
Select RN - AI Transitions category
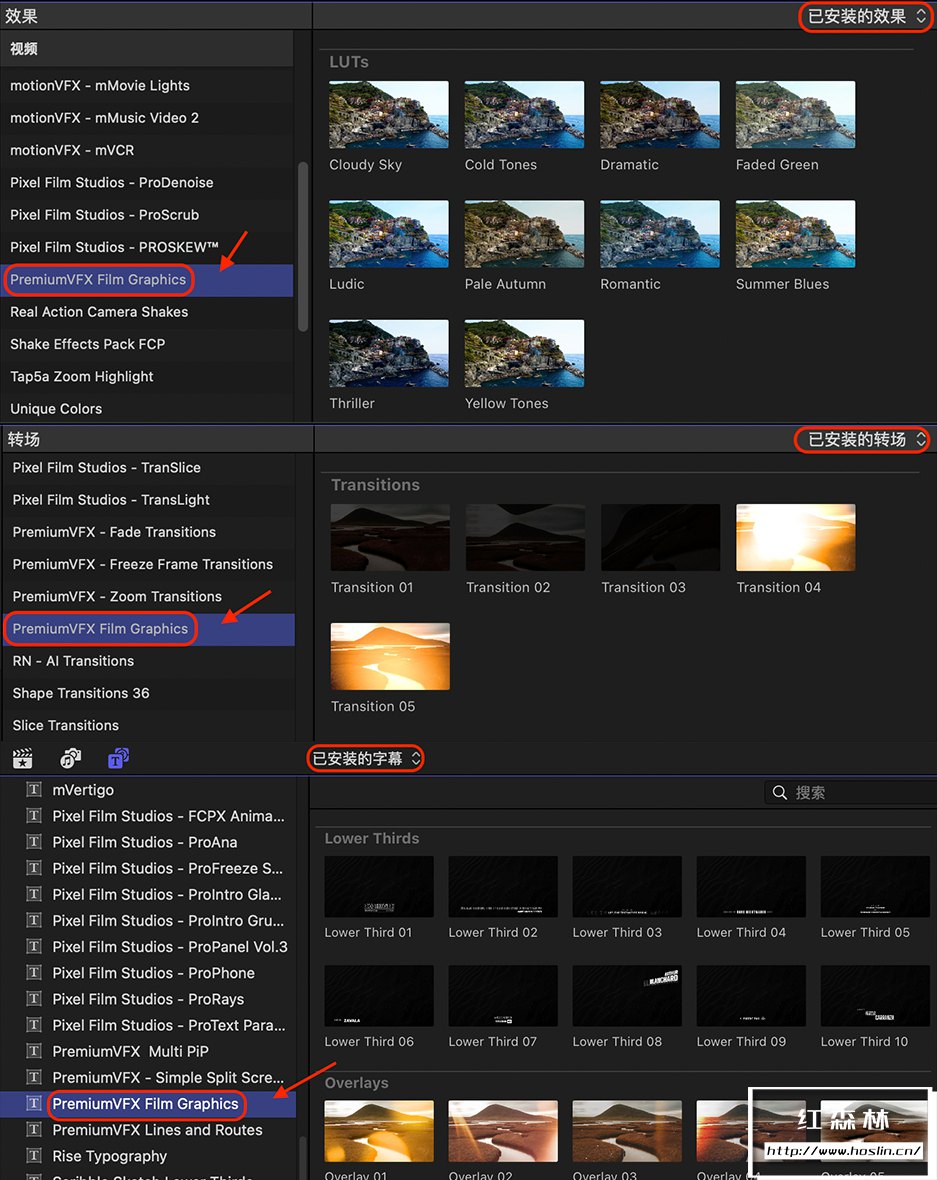coord(148,662)
